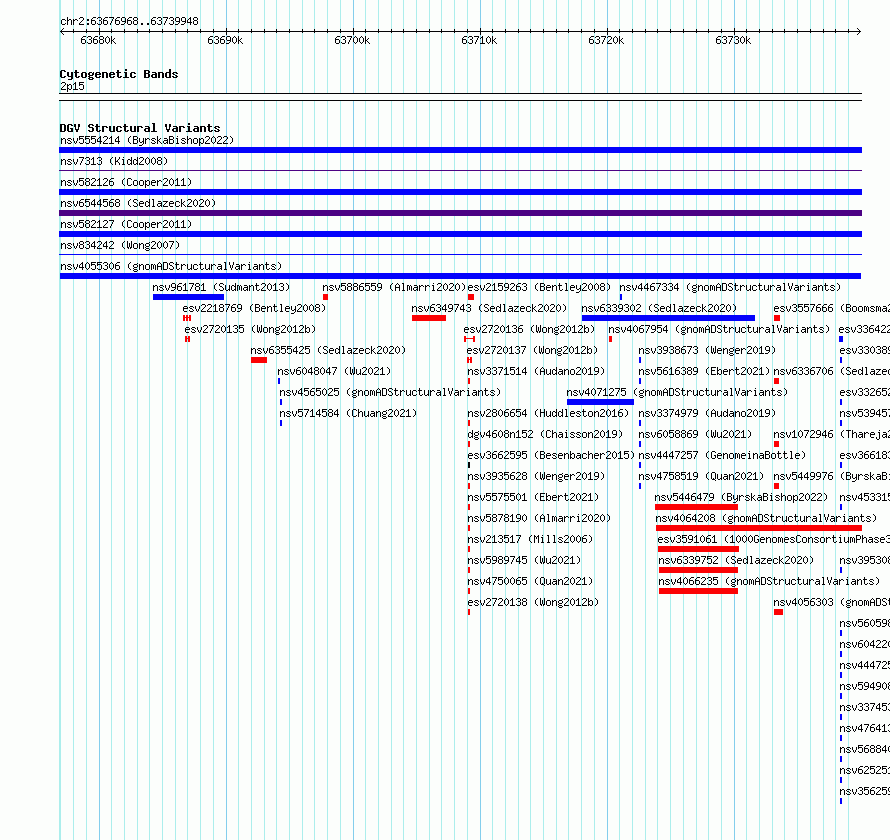Click the nsv4055306 gnomAD variant label

171,266
